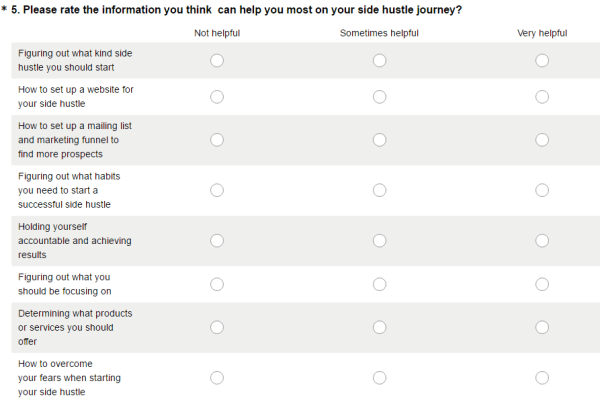Mark website setup as Very helpful
The image size is (600, 410).
point(542,97)
